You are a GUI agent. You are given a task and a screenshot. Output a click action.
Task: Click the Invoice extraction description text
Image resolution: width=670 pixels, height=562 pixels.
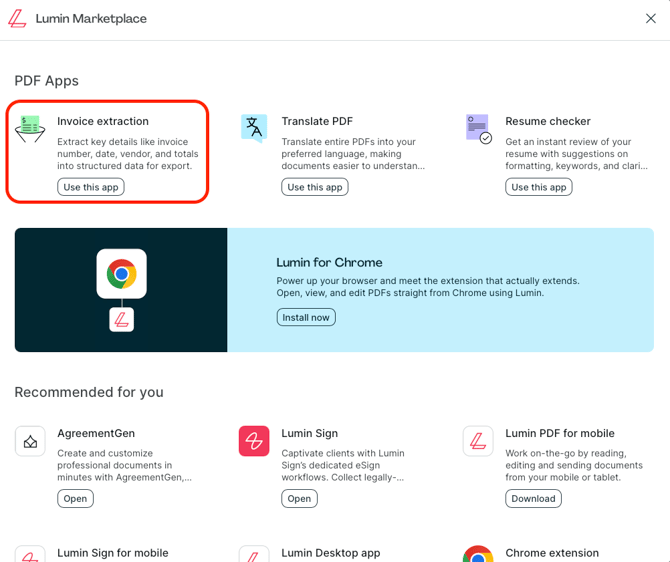tap(128, 154)
